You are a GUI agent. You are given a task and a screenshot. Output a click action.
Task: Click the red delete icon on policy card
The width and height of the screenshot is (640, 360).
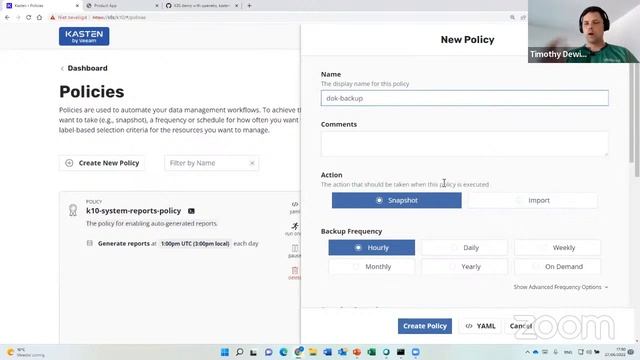pyautogui.click(x=295, y=270)
